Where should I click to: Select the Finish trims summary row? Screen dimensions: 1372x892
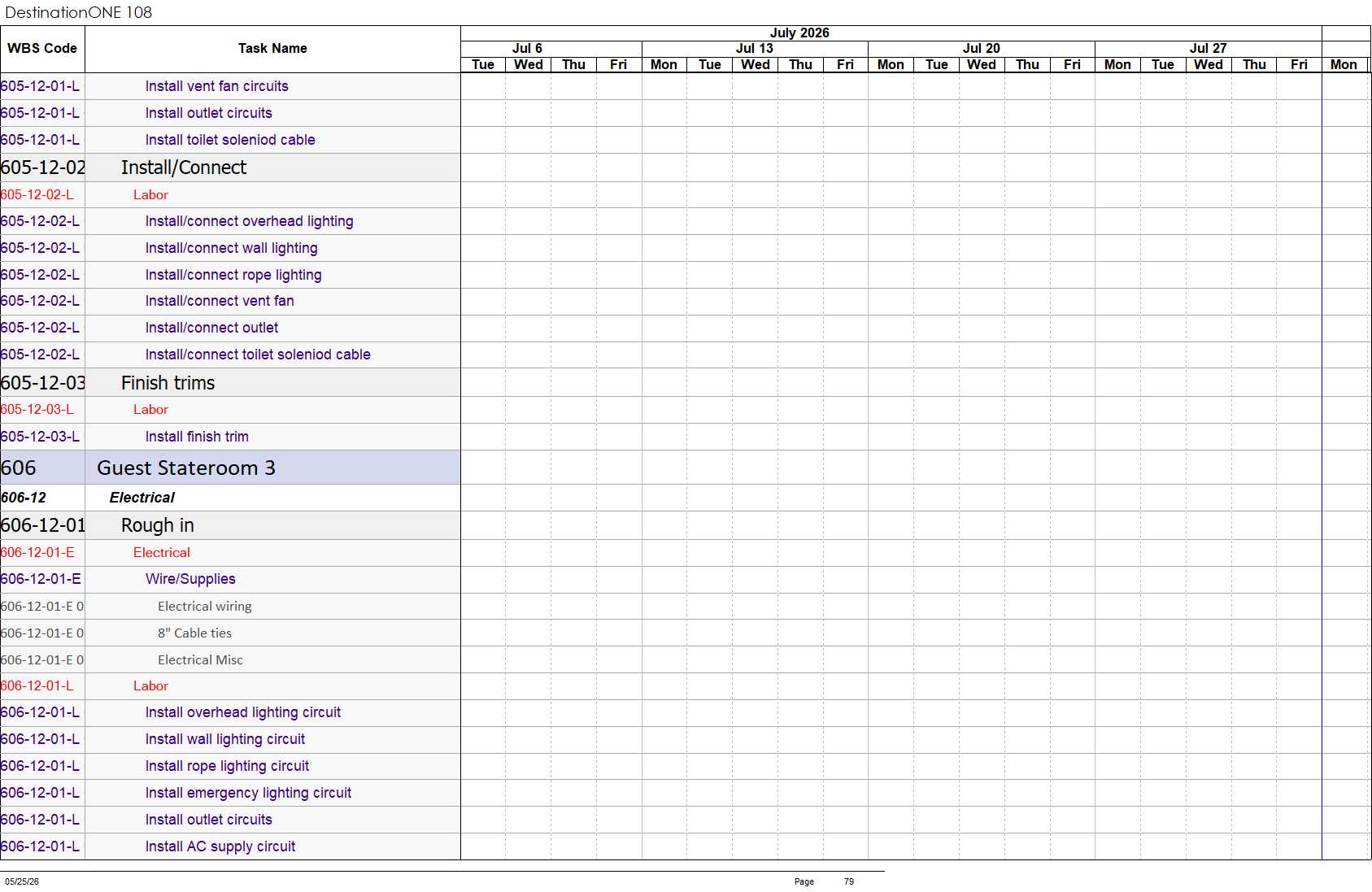[230, 383]
